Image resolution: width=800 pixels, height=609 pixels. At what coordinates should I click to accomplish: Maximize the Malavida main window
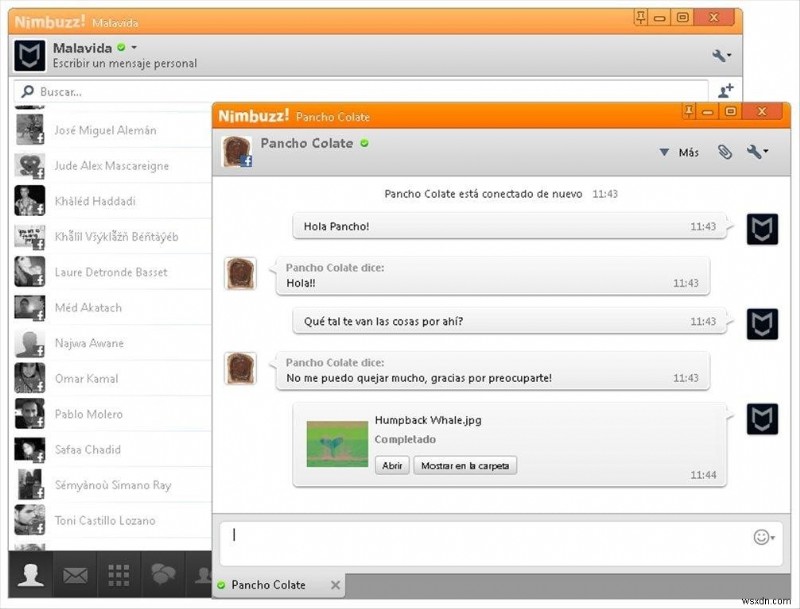tap(683, 17)
